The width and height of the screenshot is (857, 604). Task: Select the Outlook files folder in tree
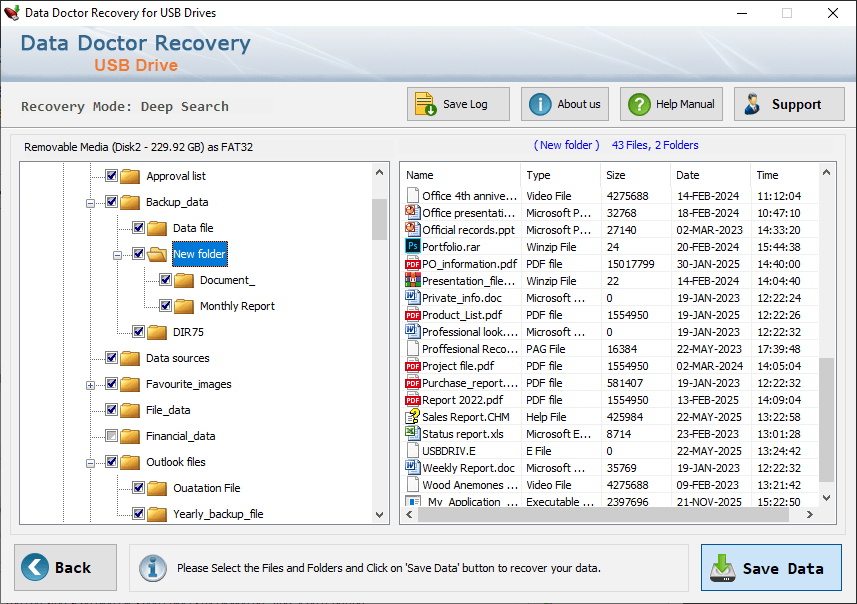click(175, 462)
